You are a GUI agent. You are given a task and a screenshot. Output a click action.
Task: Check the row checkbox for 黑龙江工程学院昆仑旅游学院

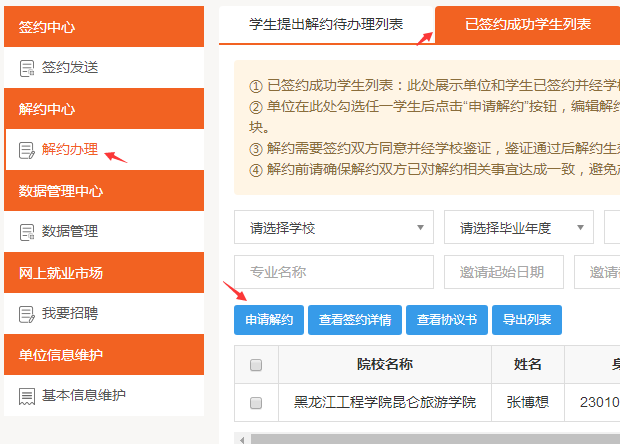pos(256,403)
